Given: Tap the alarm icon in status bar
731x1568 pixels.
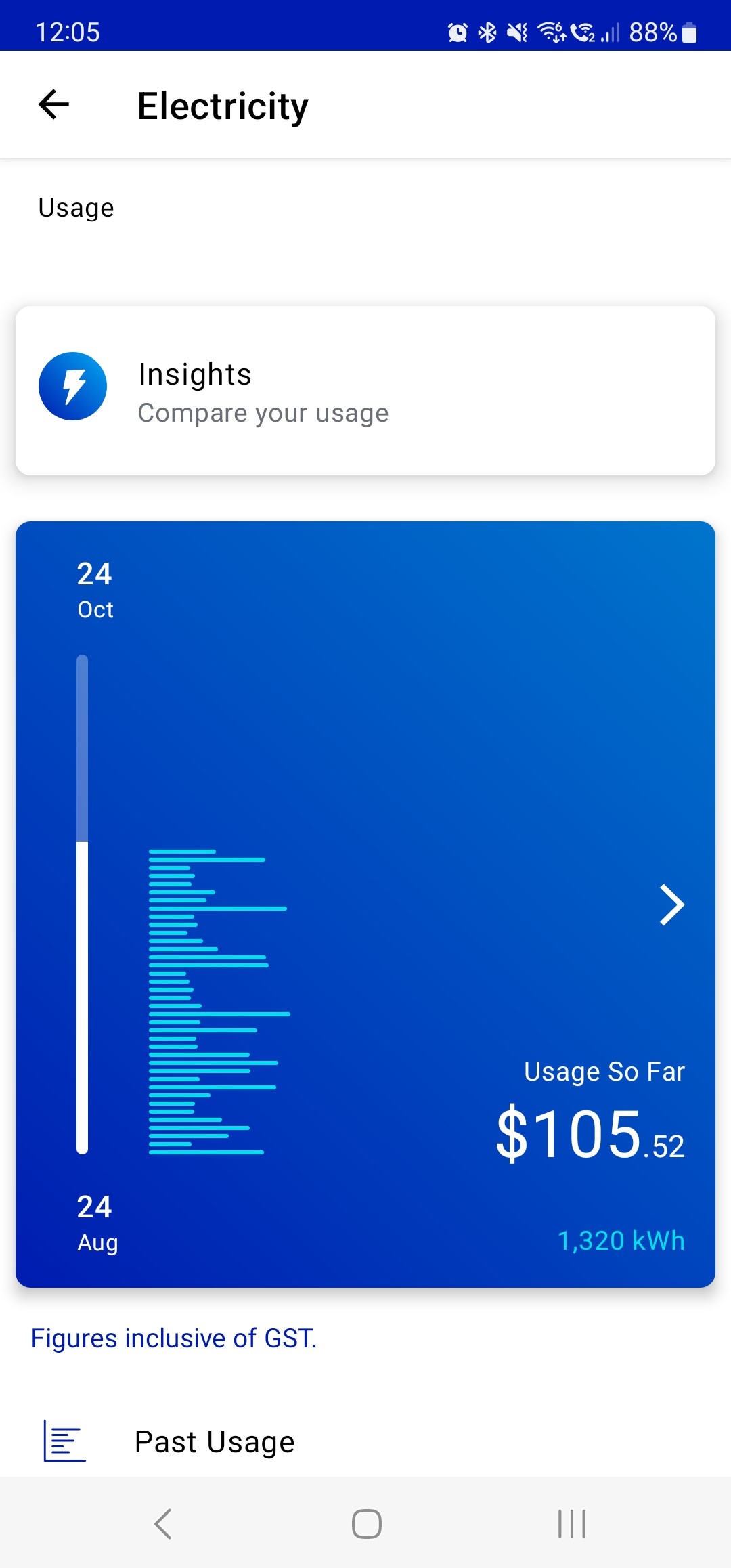Looking at the screenshot, I should 458,32.
